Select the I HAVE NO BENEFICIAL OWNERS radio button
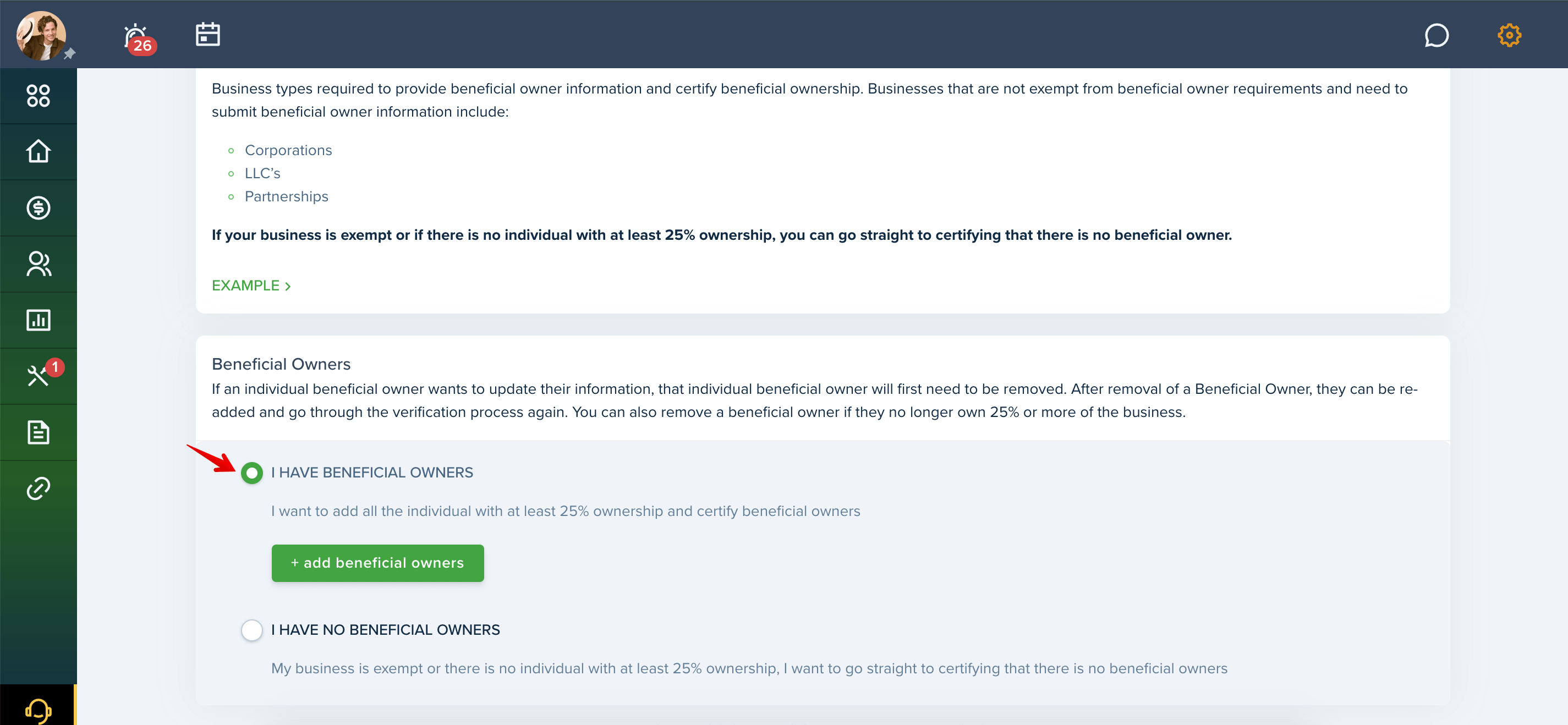Screen dimensions: 1568x725 pyautogui.click(x=251, y=630)
